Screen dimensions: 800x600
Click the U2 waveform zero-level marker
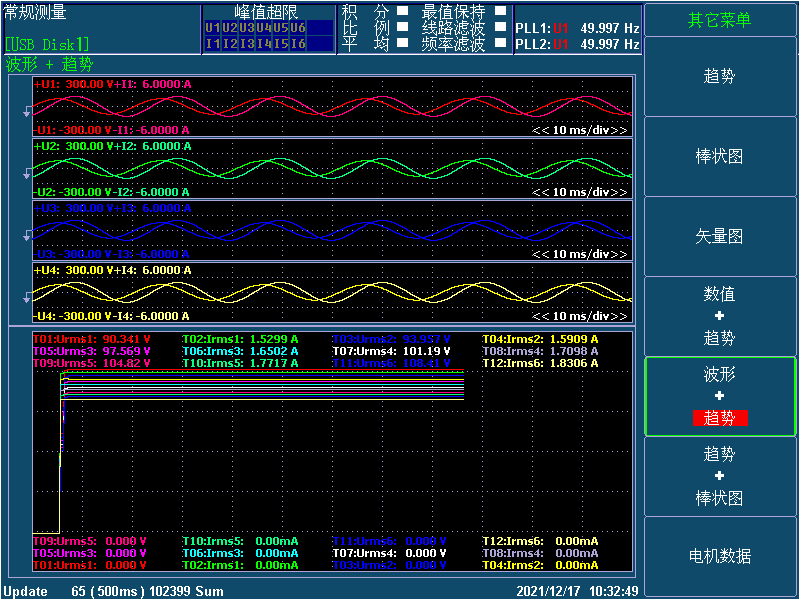(x=27, y=175)
